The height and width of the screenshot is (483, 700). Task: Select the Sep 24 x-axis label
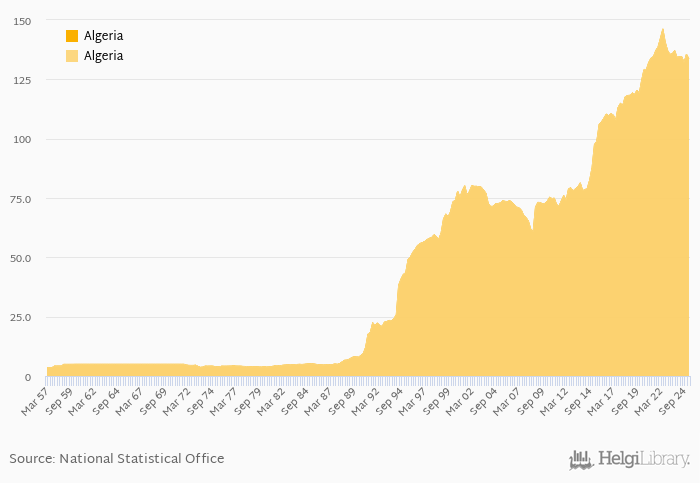[x=673, y=402]
